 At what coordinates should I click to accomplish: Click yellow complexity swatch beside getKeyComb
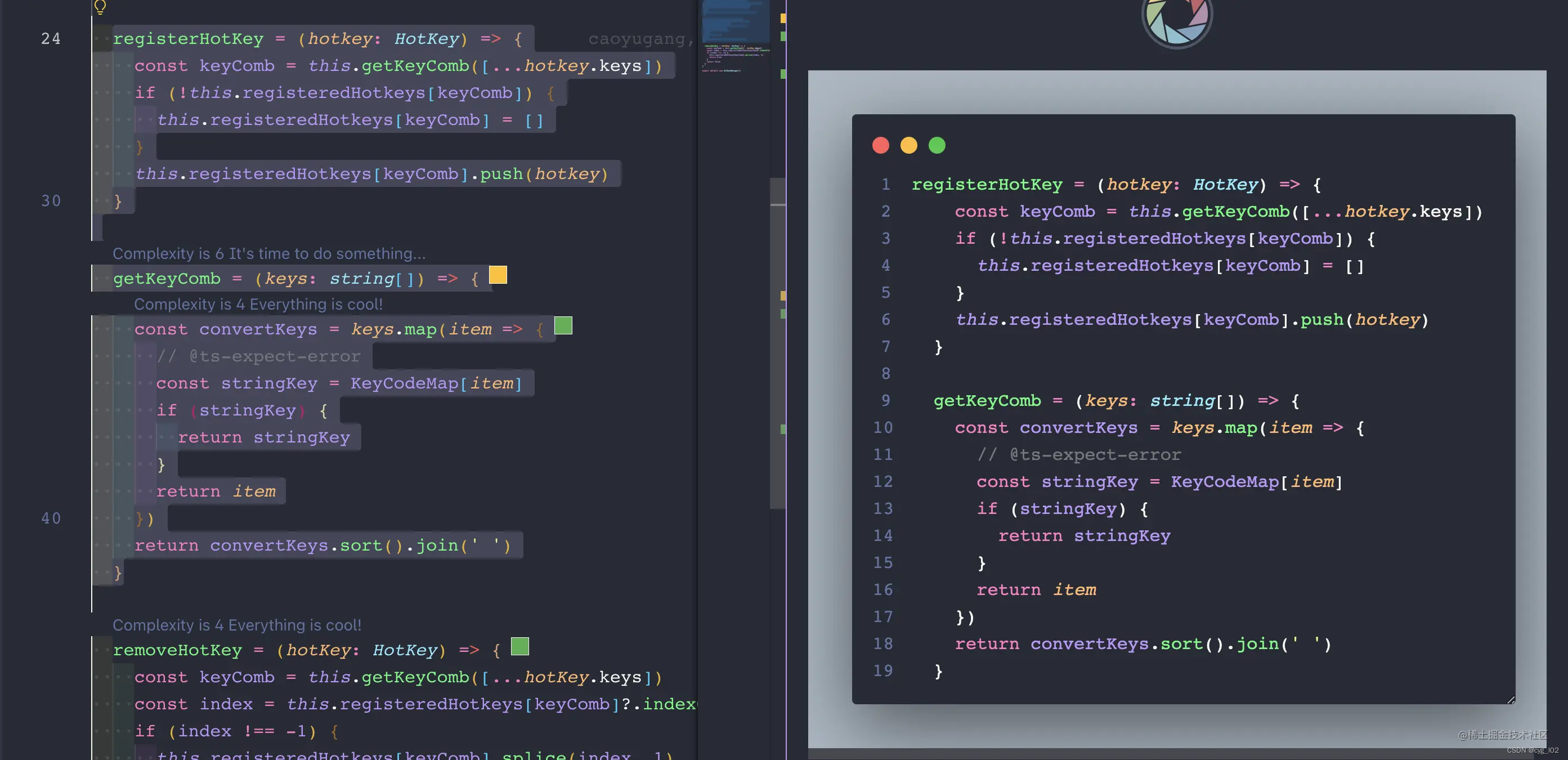pyautogui.click(x=498, y=275)
